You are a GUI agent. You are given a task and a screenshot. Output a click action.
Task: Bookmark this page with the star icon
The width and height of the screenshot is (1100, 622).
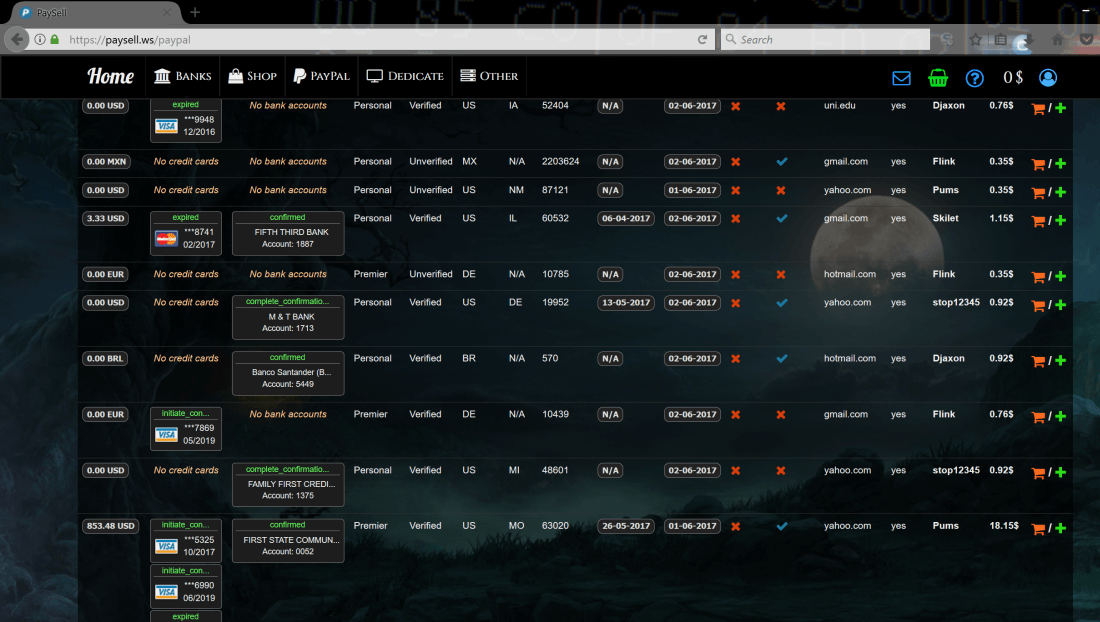click(x=975, y=40)
